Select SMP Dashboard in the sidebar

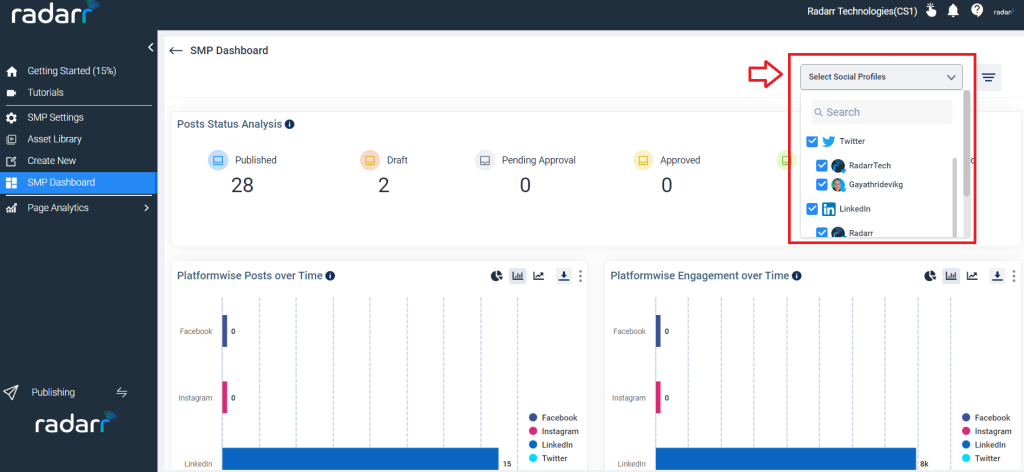click(x=78, y=183)
